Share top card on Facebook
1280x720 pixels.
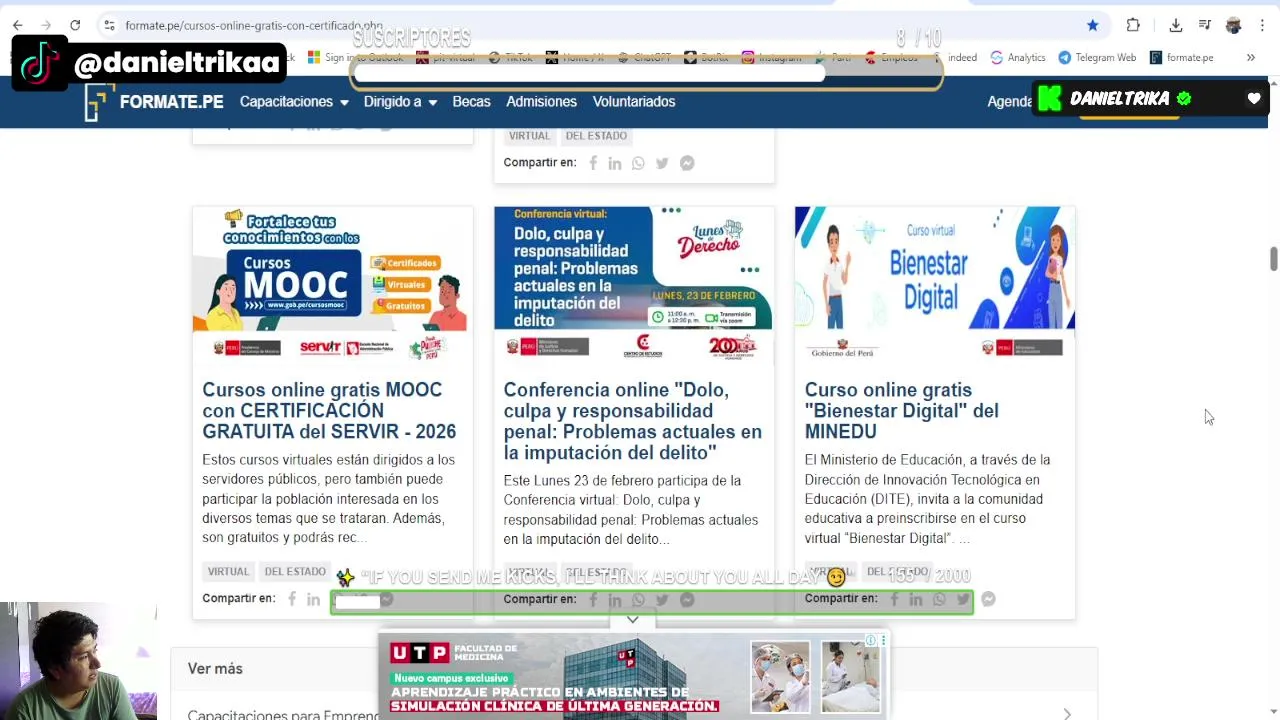(x=593, y=163)
